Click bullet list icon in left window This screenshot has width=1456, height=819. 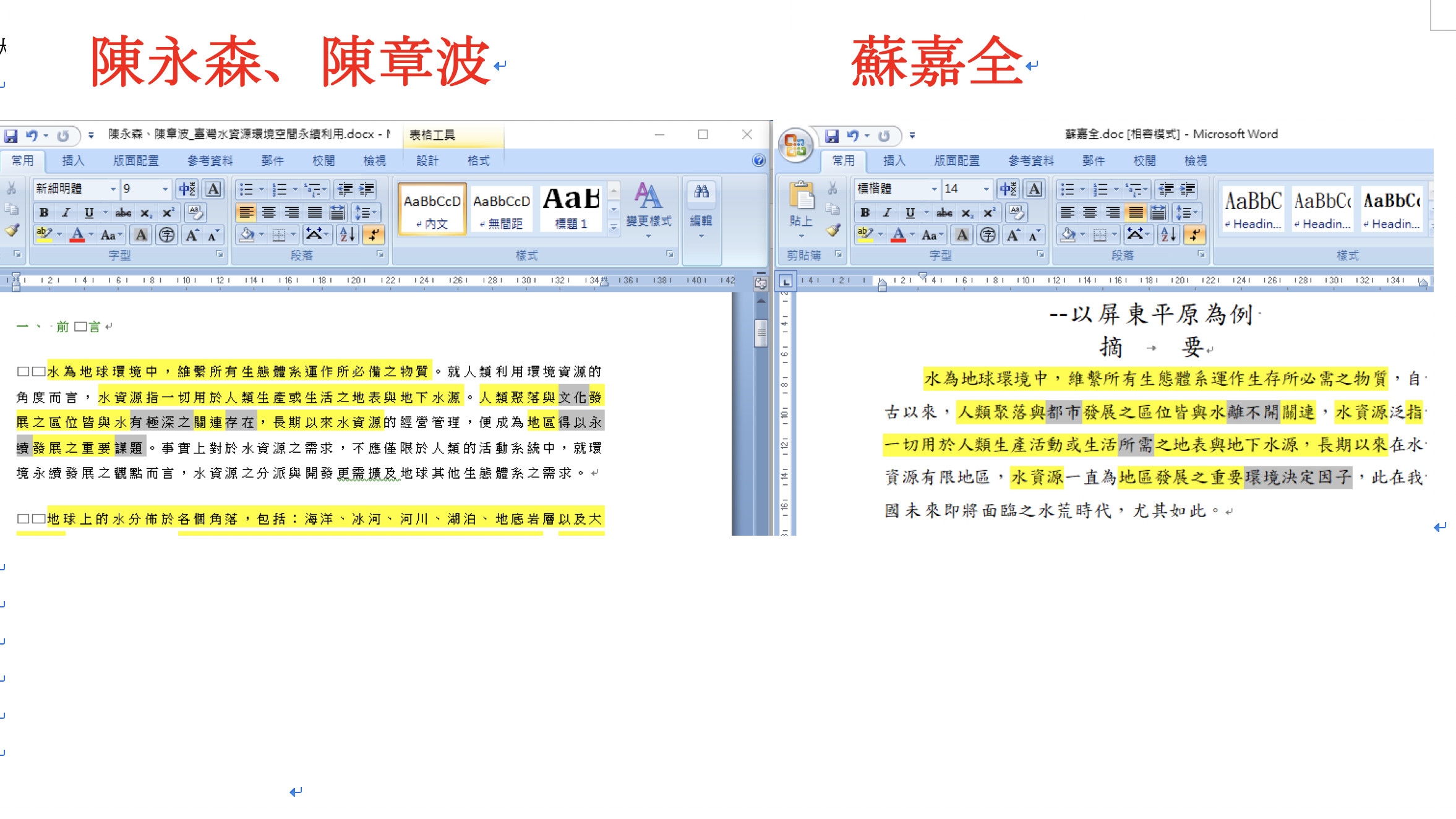coord(246,189)
